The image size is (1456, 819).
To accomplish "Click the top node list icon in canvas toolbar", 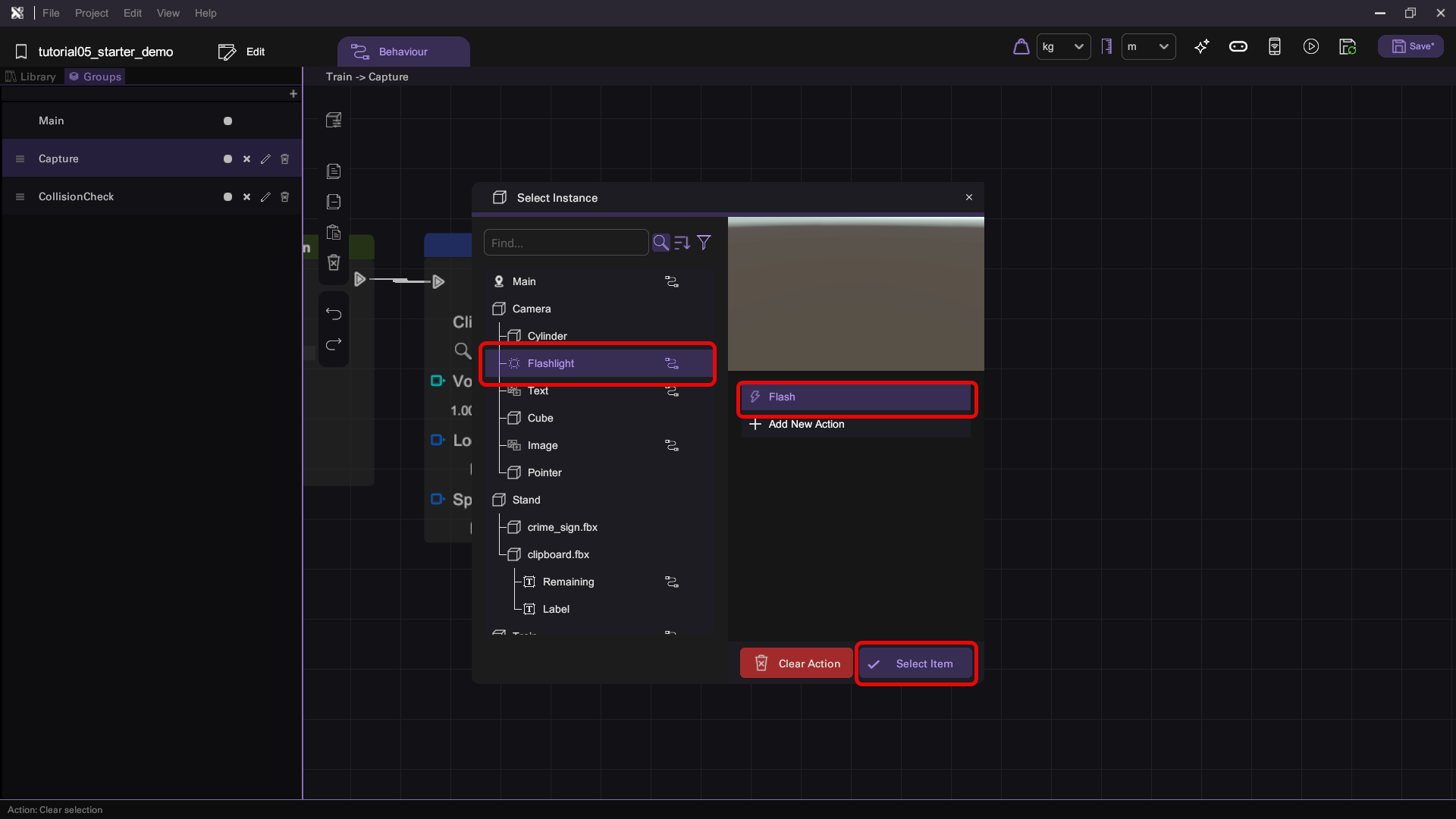I will coord(334,120).
